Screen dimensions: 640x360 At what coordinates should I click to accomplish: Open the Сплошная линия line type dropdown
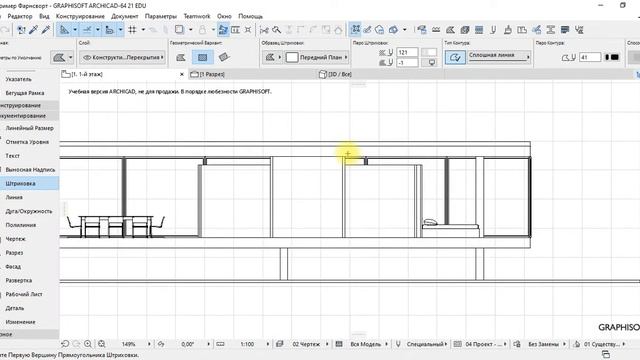(499, 56)
